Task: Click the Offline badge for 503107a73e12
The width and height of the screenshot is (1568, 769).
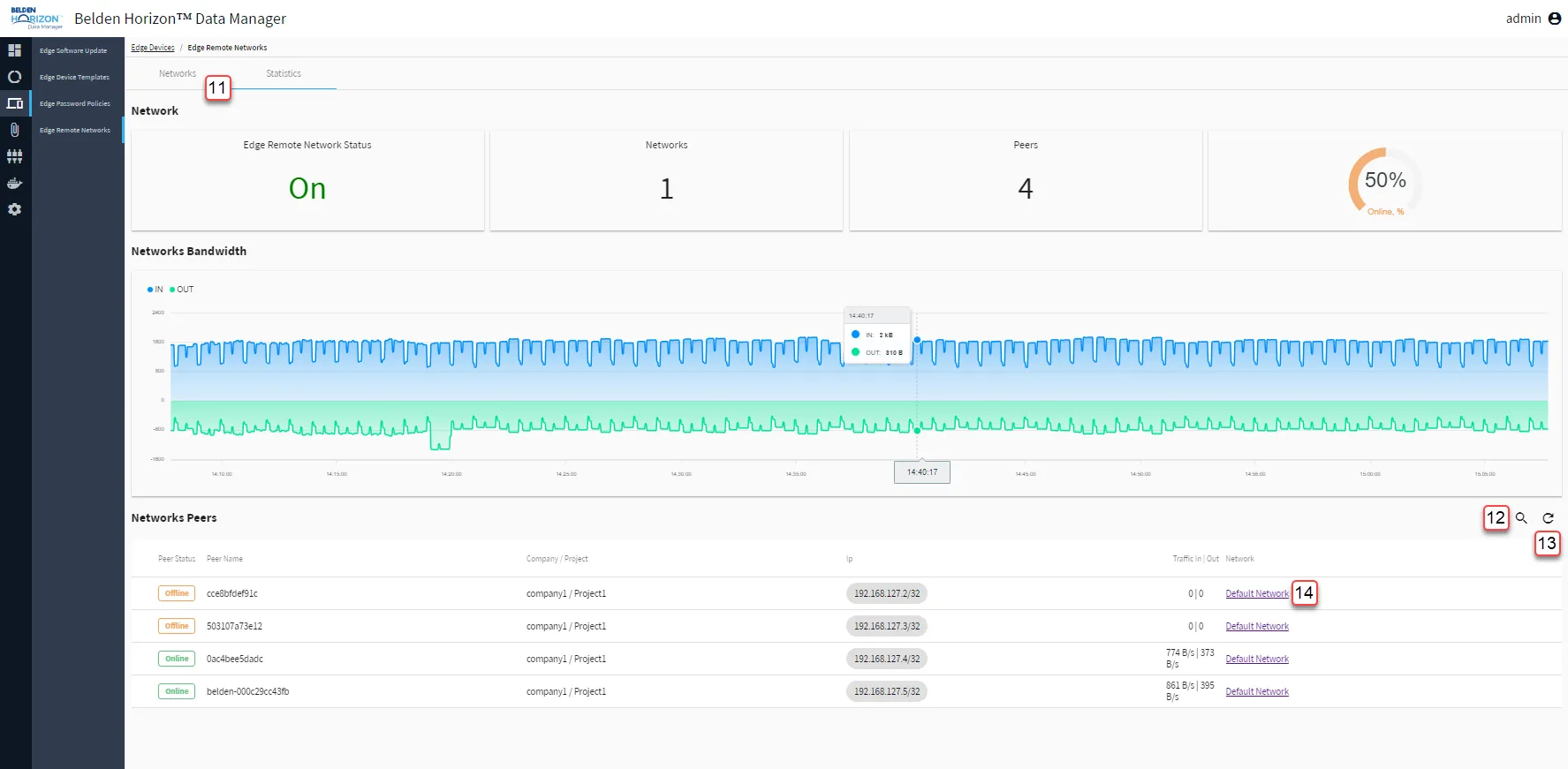Action: tap(177, 626)
